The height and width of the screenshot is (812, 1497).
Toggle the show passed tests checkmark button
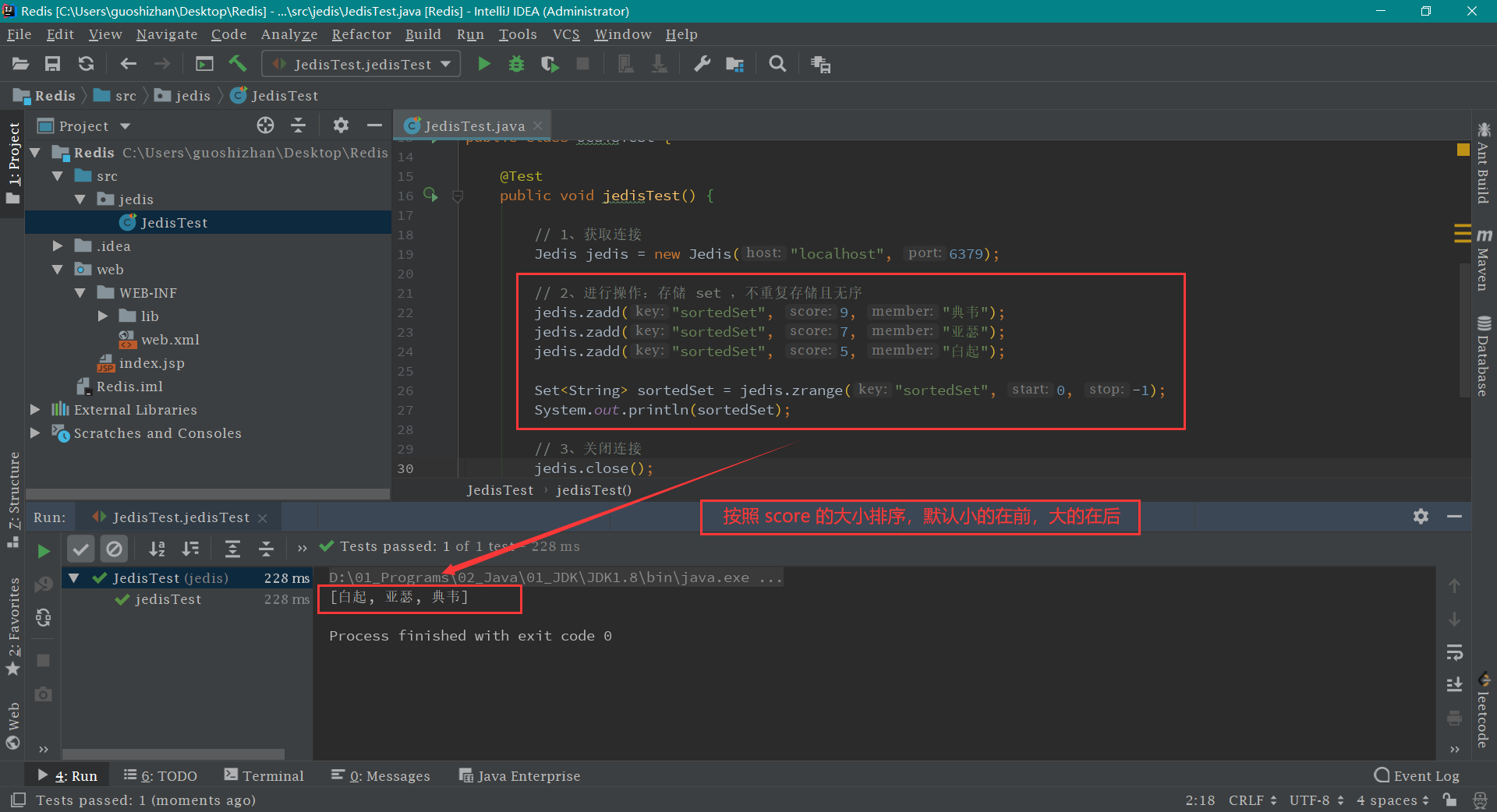[x=80, y=549]
